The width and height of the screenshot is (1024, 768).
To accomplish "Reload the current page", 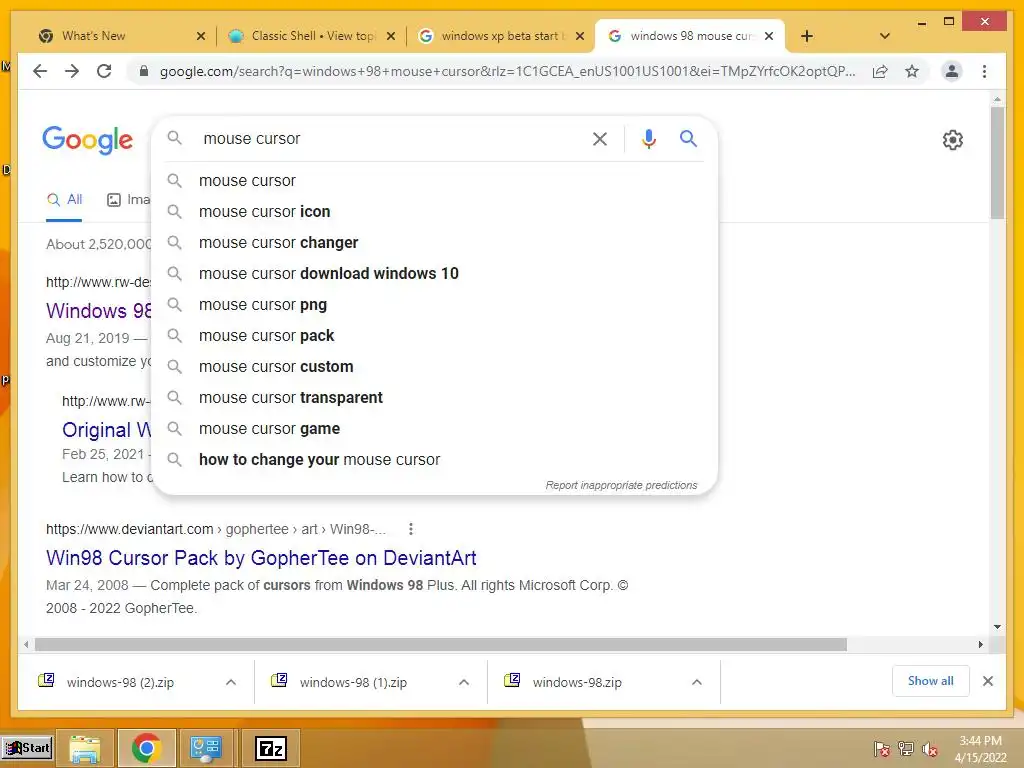I will coord(104,71).
